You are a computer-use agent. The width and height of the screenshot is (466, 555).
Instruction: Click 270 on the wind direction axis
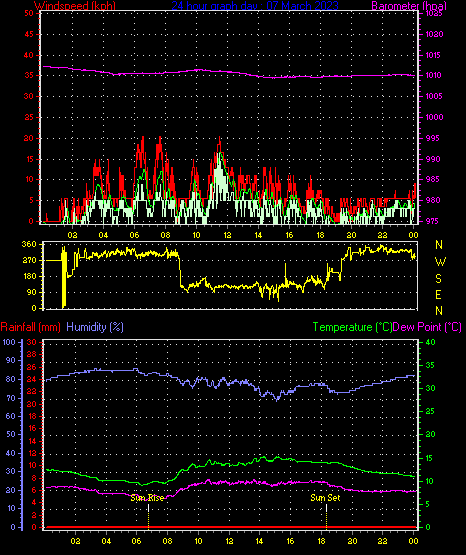click(29, 261)
